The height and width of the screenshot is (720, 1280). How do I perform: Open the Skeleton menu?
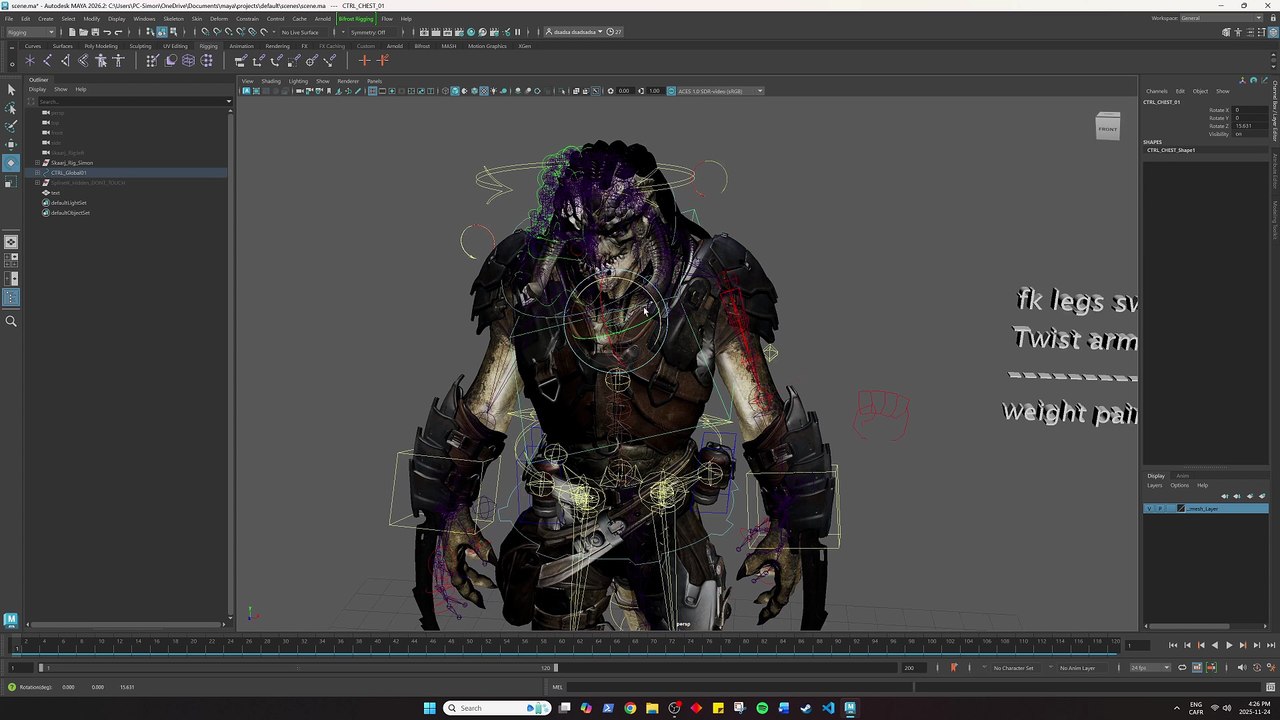click(173, 18)
